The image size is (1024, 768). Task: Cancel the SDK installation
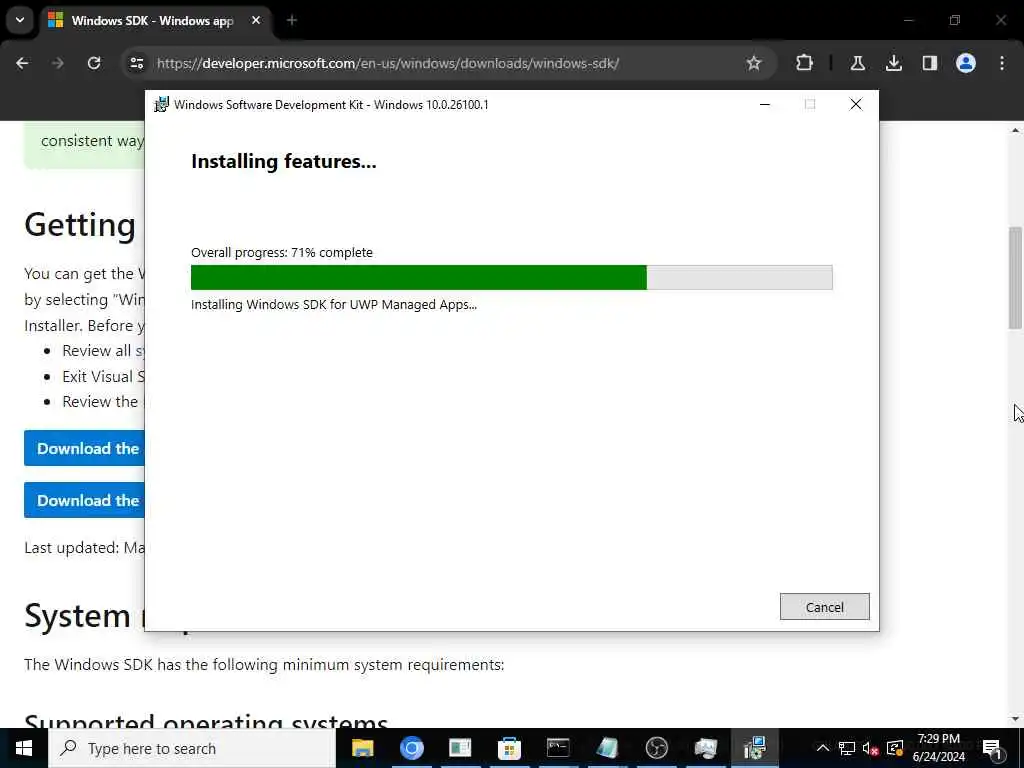[x=824, y=607]
